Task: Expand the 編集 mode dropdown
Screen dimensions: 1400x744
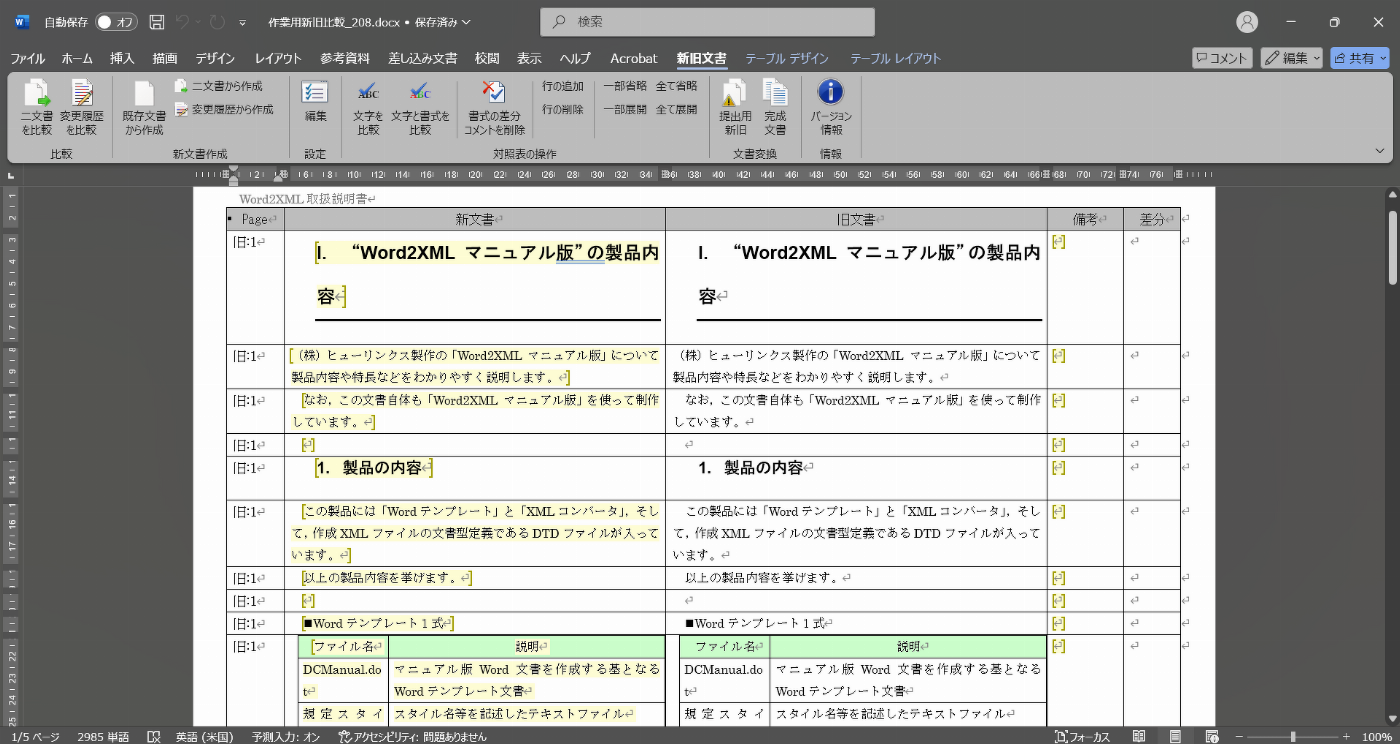Action: tap(1291, 58)
